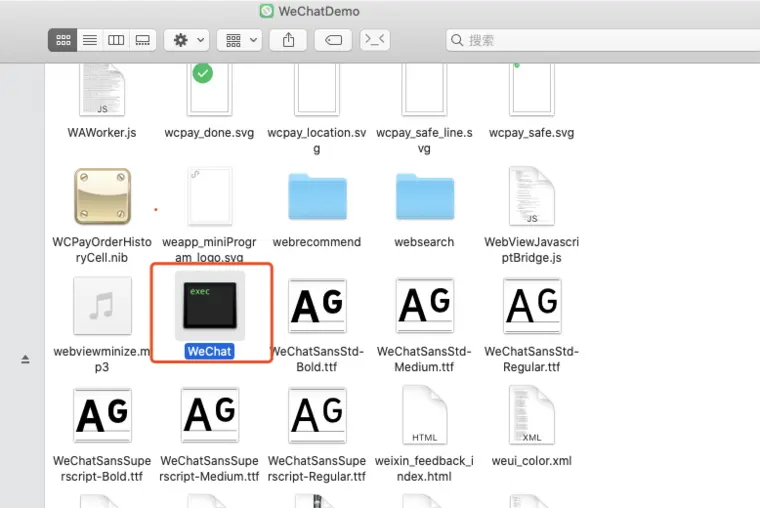Viewport: 760px width, 508px height.
Task: Select the weapp_miniProgram_logo.svg file icon
Action: pos(209,196)
